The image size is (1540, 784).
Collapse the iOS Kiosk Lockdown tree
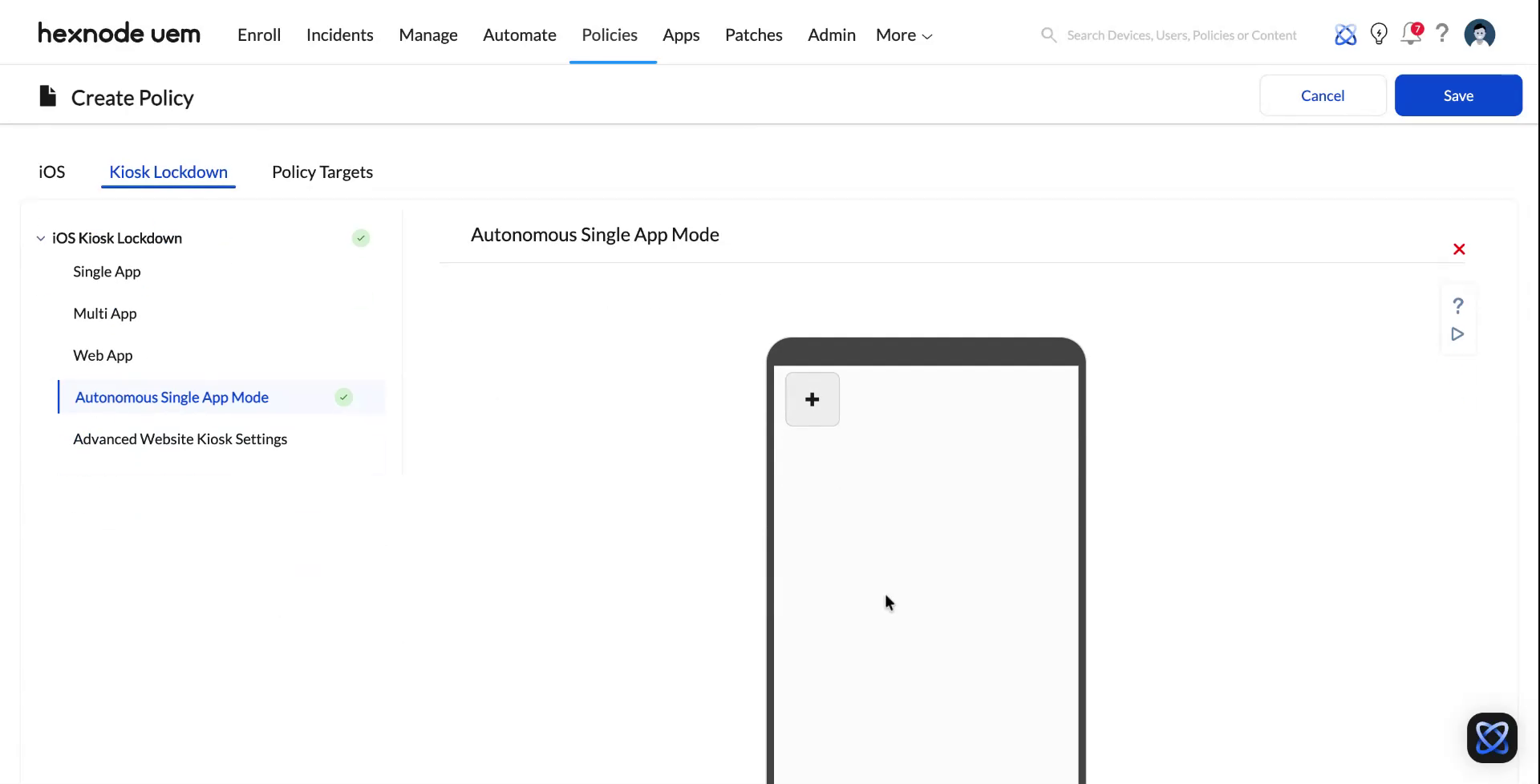point(40,238)
